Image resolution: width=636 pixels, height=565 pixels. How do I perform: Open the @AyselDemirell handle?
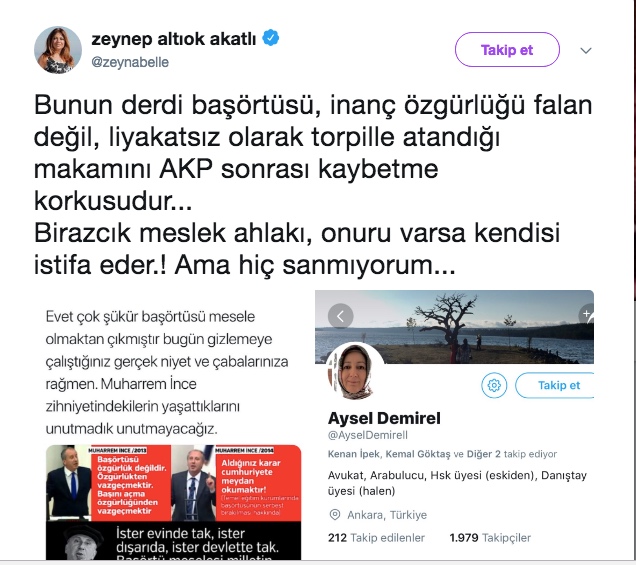pyautogui.click(x=367, y=435)
